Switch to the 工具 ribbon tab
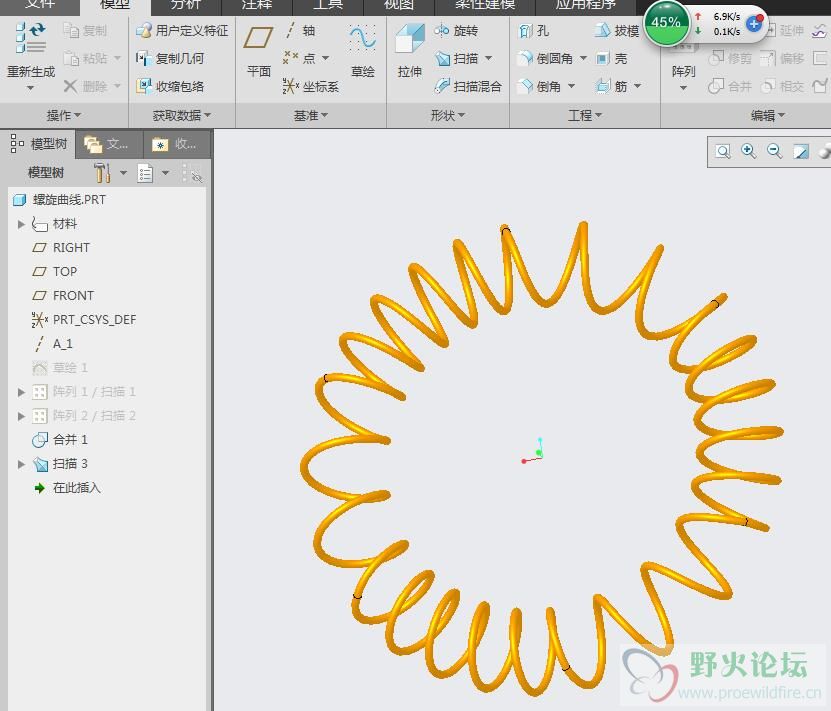 click(x=328, y=5)
